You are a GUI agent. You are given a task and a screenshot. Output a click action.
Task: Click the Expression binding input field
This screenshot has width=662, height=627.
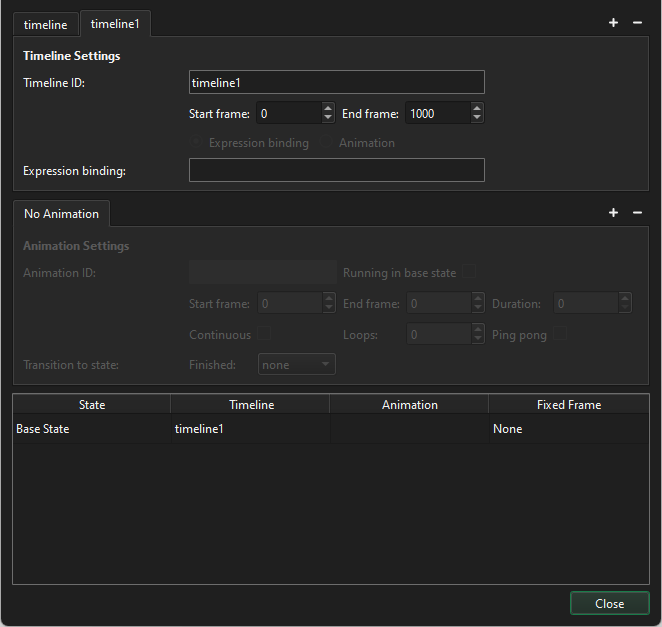pos(336,170)
